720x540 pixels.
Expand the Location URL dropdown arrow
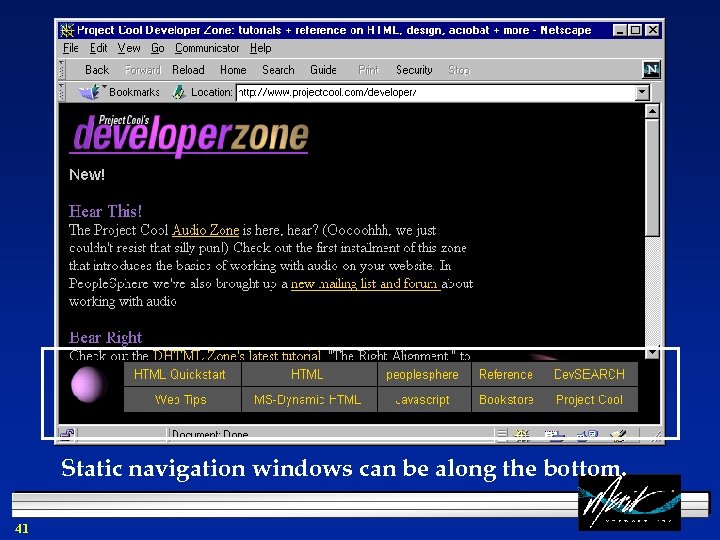(x=642, y=92)
